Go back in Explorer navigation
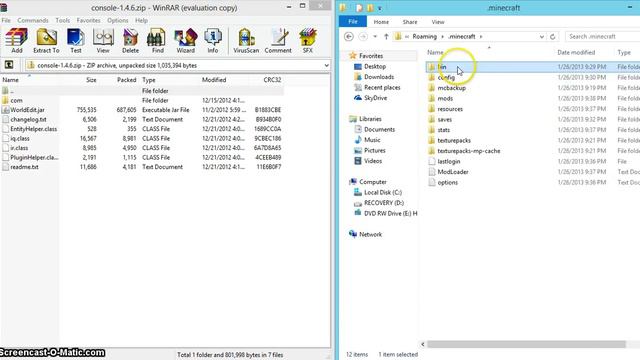This screenshot has width=640, height=360. (x=349, y=36)
